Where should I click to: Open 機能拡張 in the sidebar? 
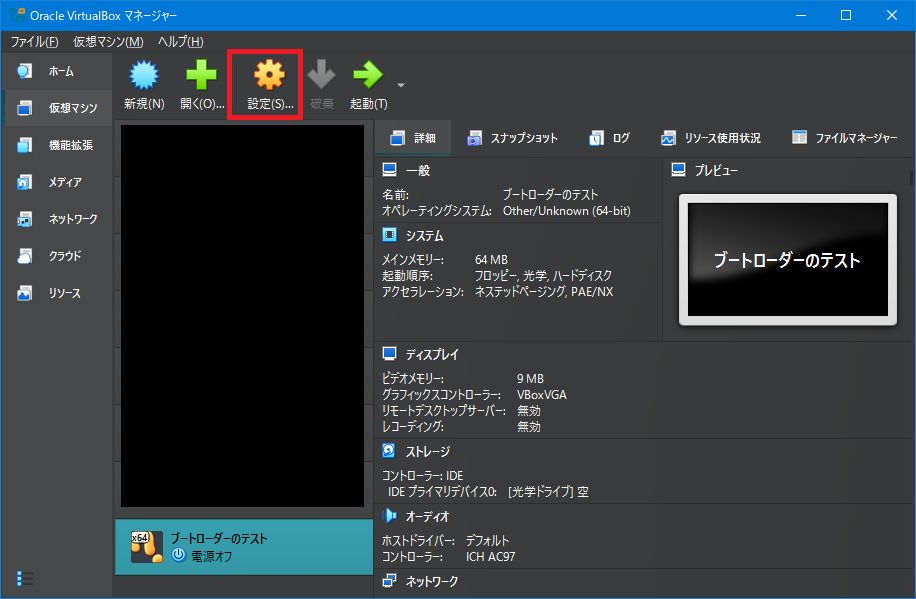56,145
